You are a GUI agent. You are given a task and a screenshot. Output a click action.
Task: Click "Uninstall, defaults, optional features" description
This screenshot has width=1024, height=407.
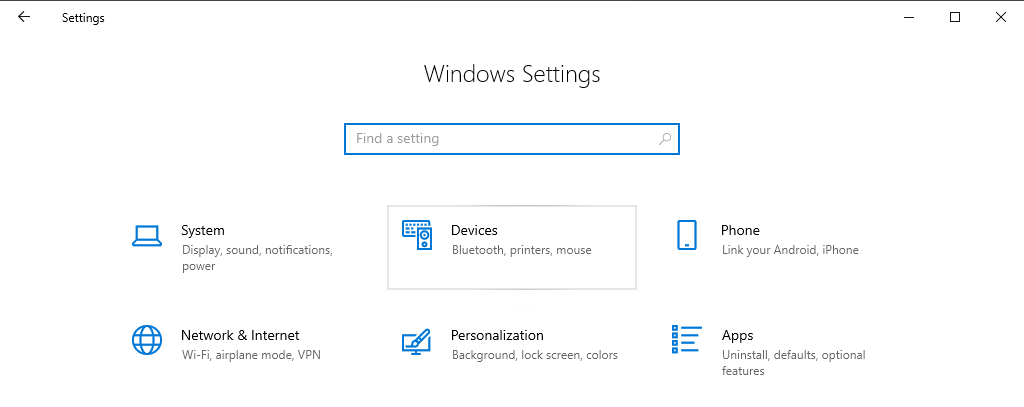[793, 363]
